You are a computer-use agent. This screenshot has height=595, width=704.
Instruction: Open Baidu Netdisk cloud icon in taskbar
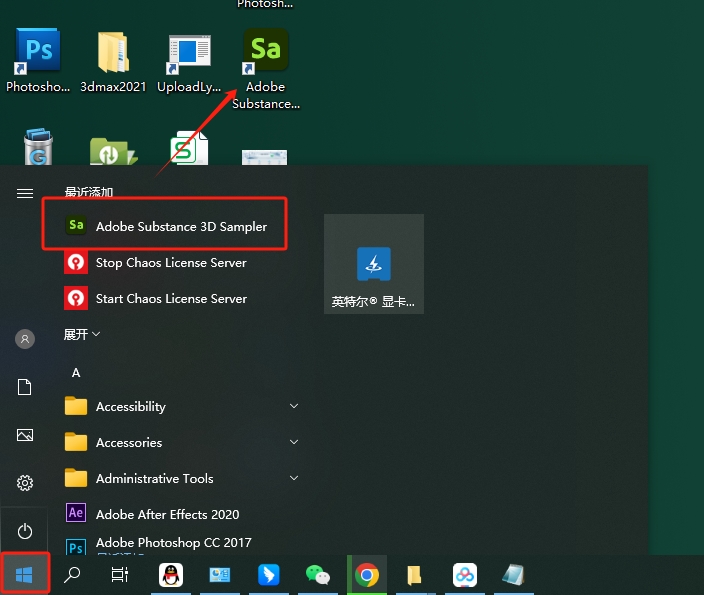pos(465,574)
